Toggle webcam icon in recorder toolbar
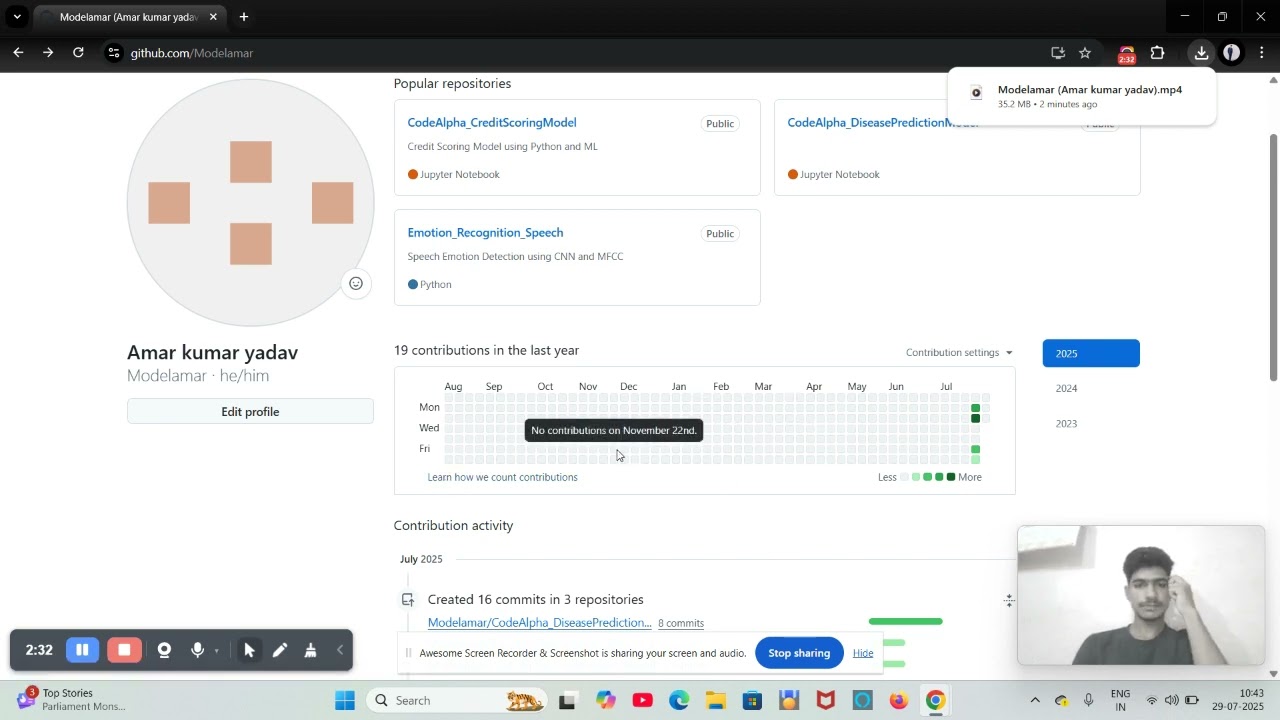1280x720 pixels. (164, 650)
